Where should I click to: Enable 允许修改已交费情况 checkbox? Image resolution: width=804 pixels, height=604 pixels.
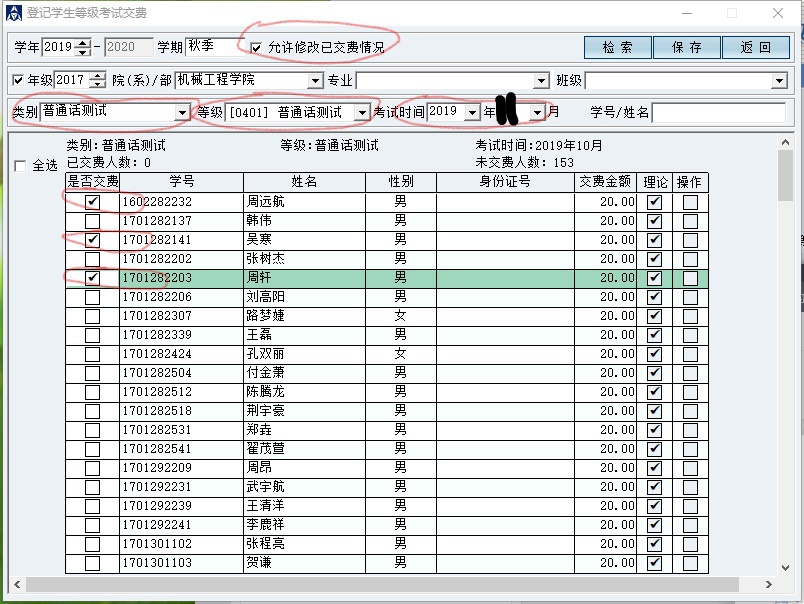(256, 47)
